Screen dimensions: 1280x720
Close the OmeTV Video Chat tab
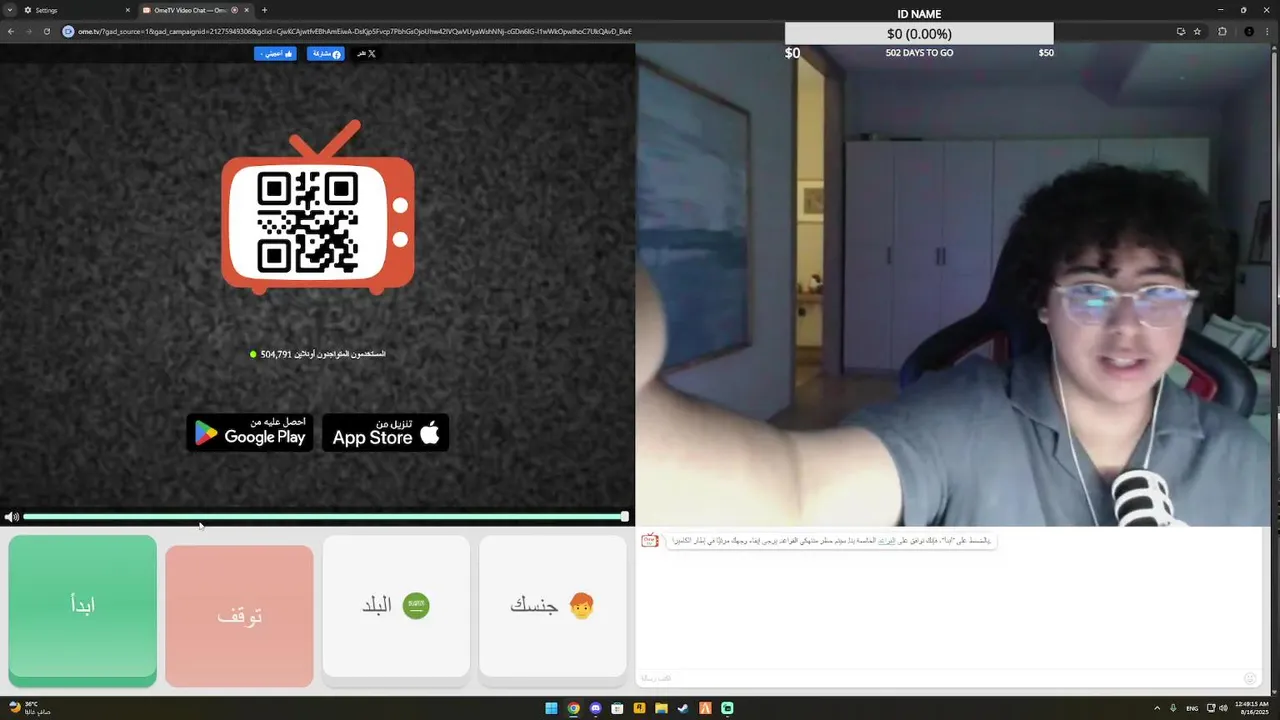pyautogui.click(x=246, y=10)
